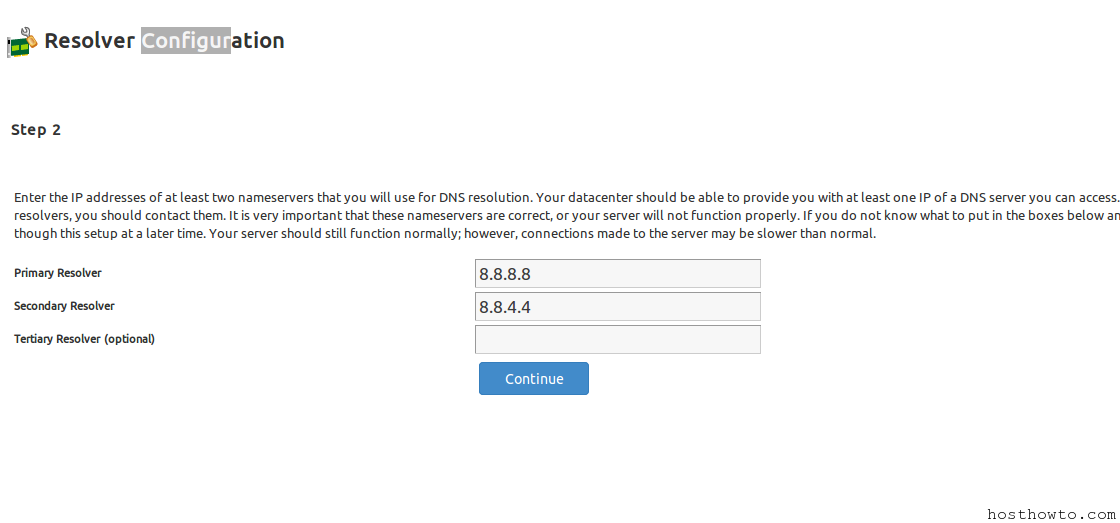
Task: Click the Resolver Configuration network card icon
Action: click(21, 42)
